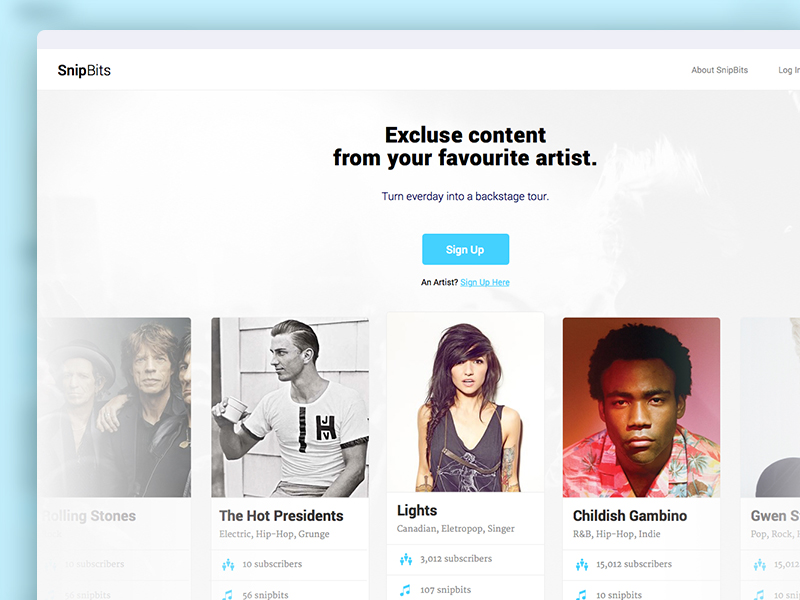800x600 pixels.
Task: Click The Hot Presidents subscribers icon
Action: pos(228,564)
